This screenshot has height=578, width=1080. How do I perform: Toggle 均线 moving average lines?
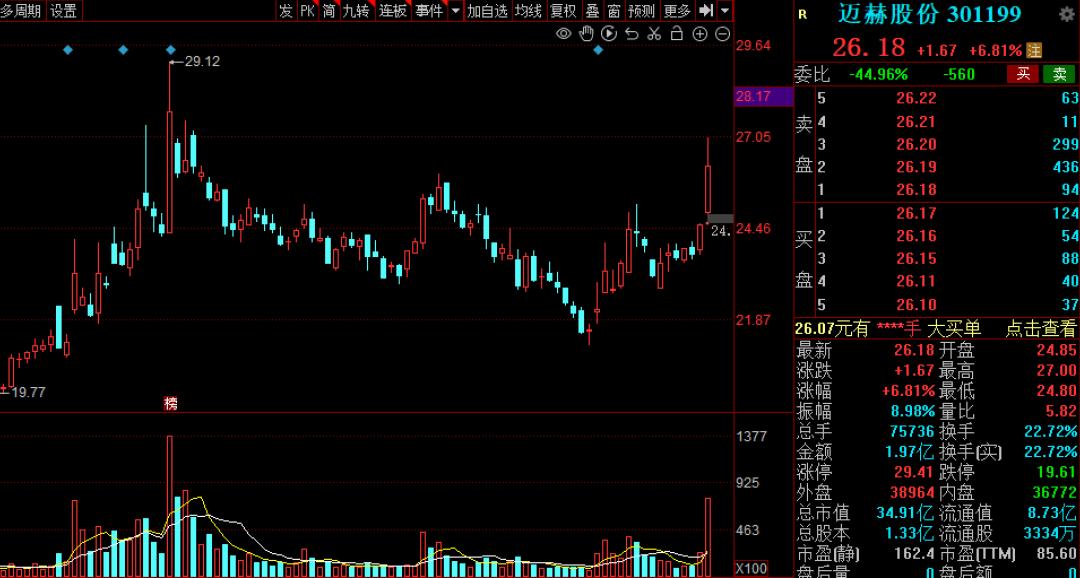coord(528,11)
